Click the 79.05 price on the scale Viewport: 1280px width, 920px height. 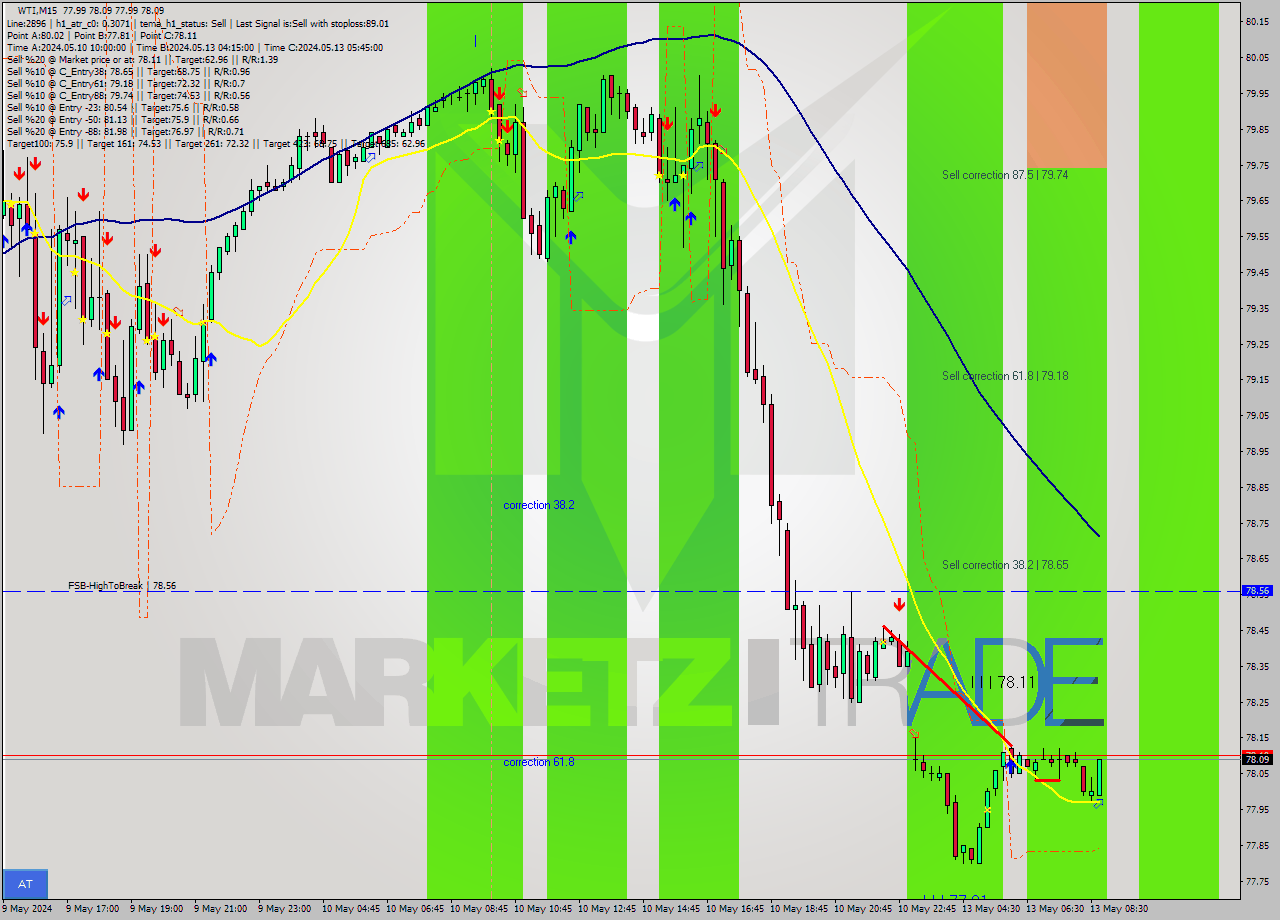point(1257,415)
